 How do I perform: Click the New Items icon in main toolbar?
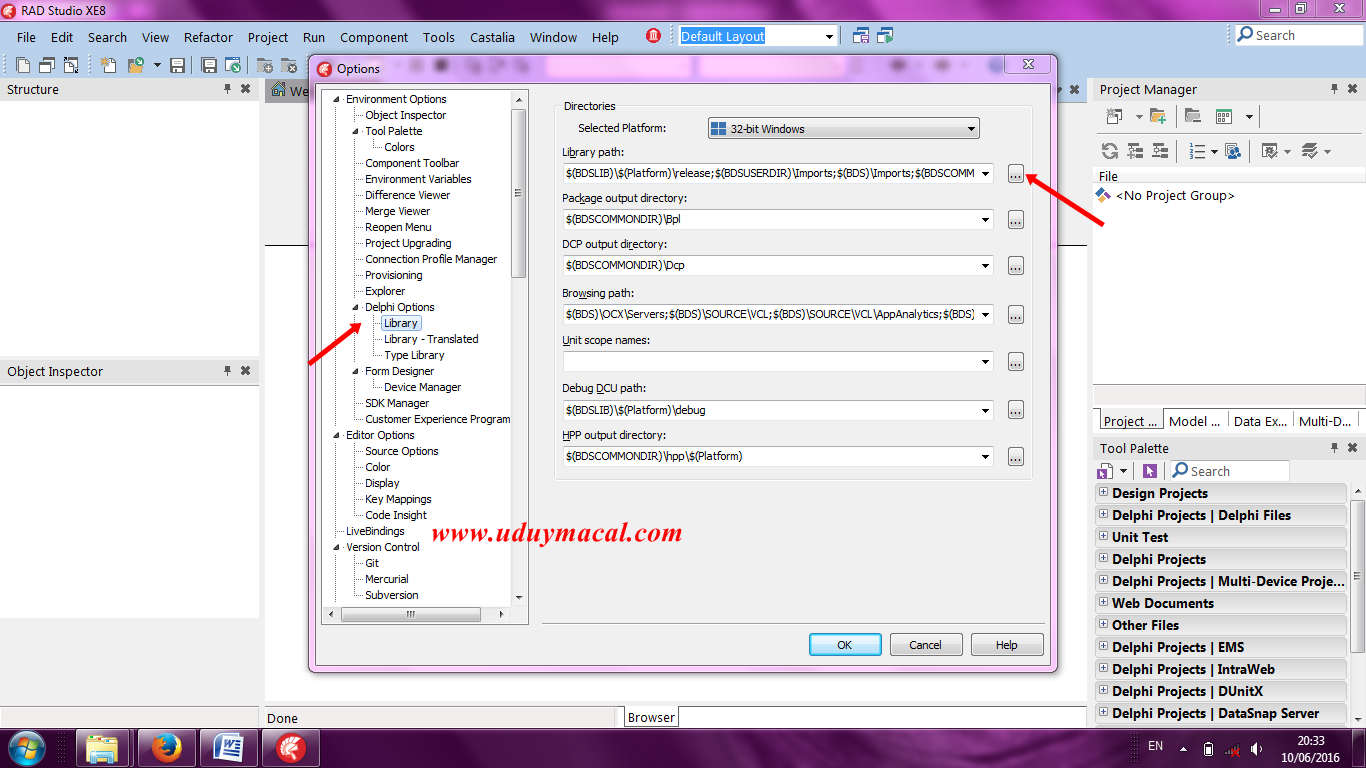tap(108, 66)
